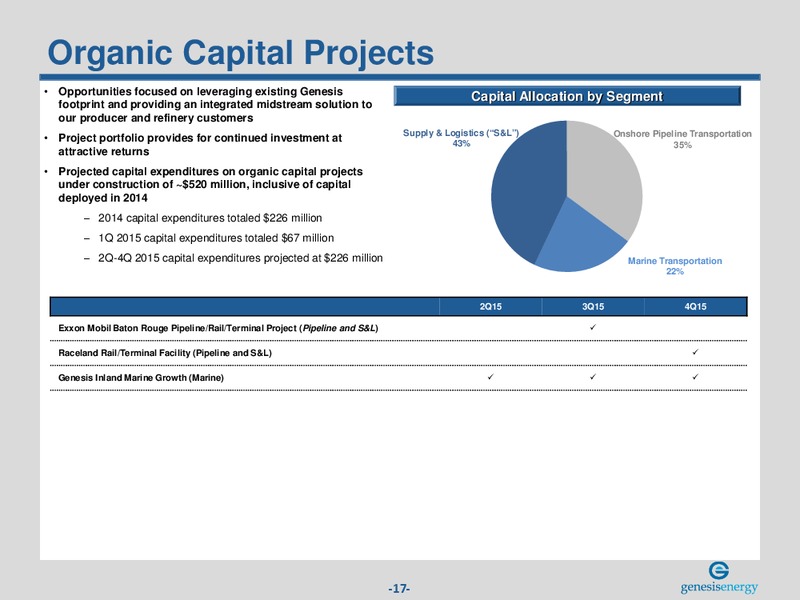Image resolution: width=800 pixels, height=600 pixels.
Task: Click the Marine Transportation 22% label
Action: pyautogui.click(x=674, y=266)
